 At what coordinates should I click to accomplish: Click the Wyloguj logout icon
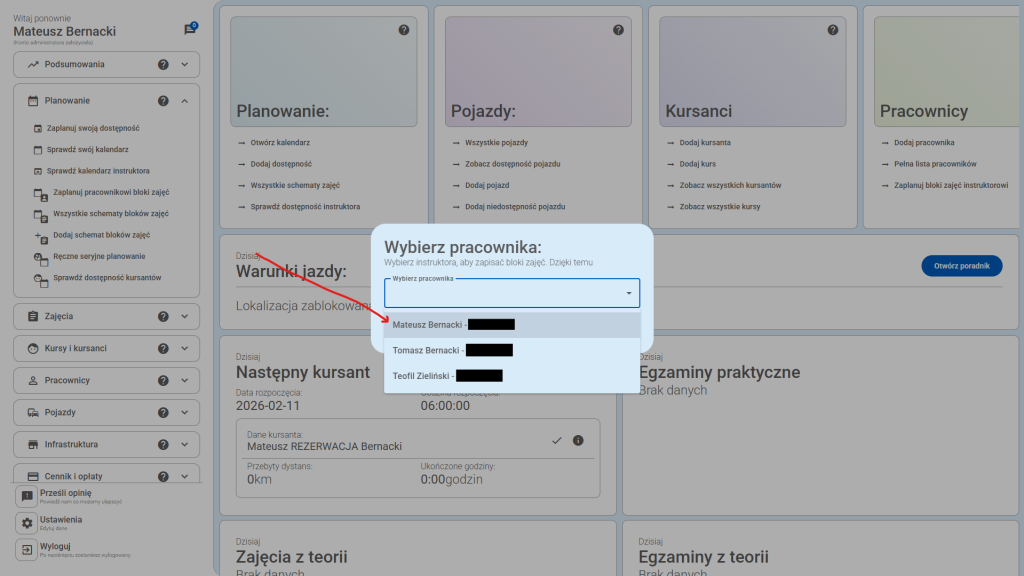27,549
